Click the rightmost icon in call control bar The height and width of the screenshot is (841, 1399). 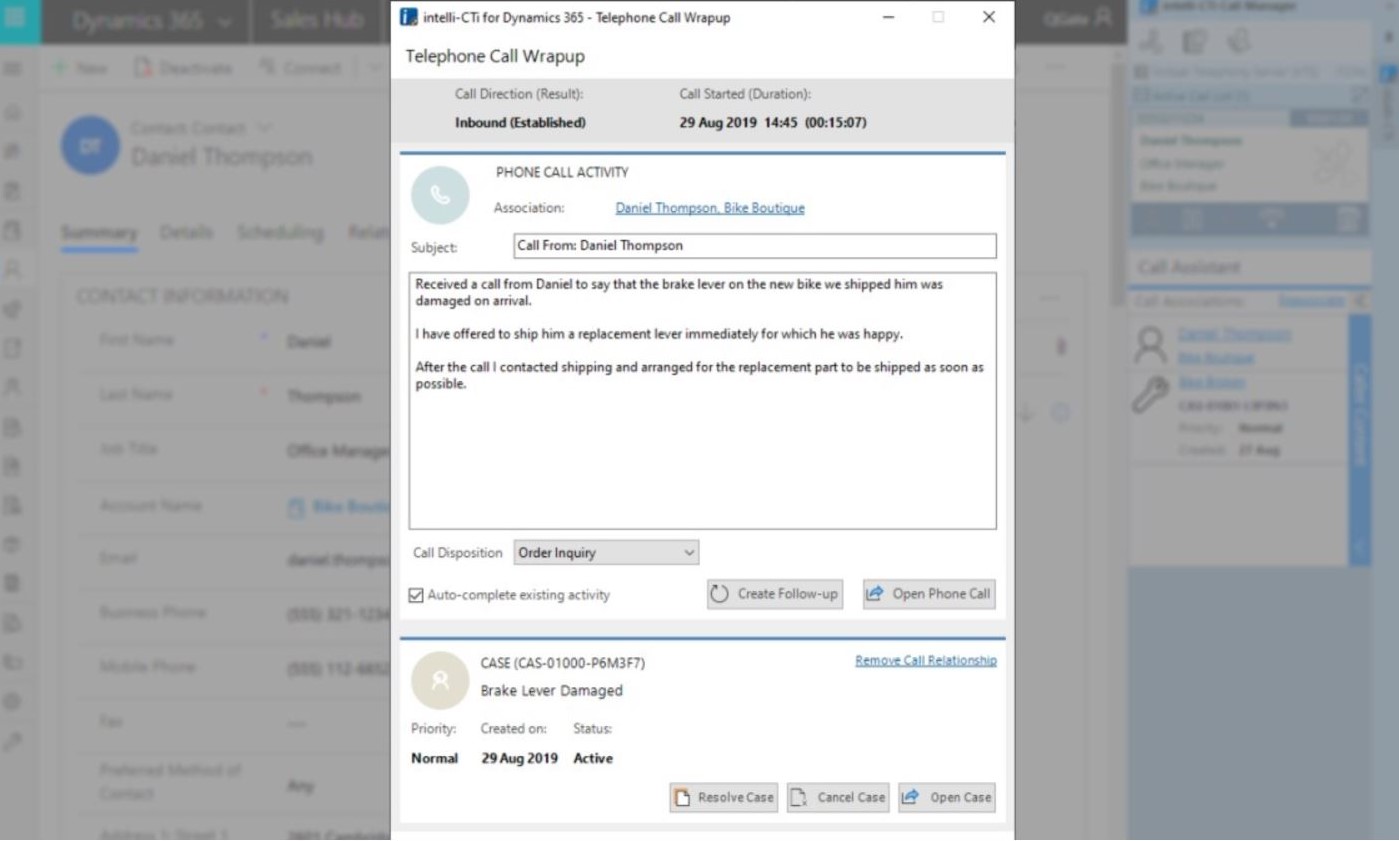tap(1349, 218)
